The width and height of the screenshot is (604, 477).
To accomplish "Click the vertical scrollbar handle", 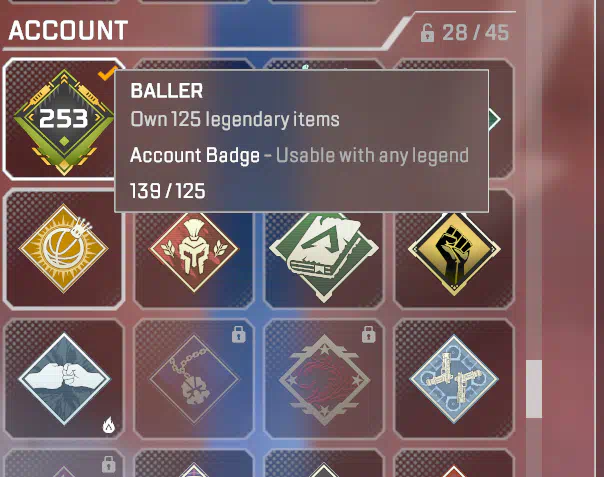I will pyautogui.click(x=534, y=389).
